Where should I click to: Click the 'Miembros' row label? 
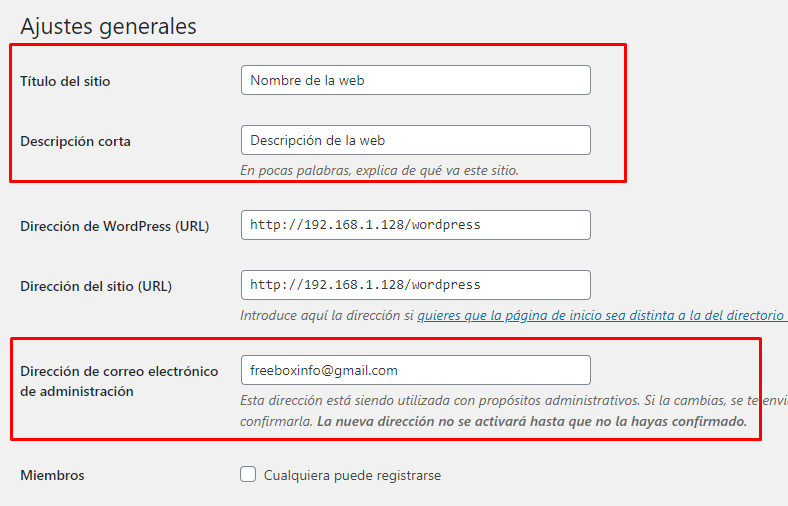coord(52,475)
